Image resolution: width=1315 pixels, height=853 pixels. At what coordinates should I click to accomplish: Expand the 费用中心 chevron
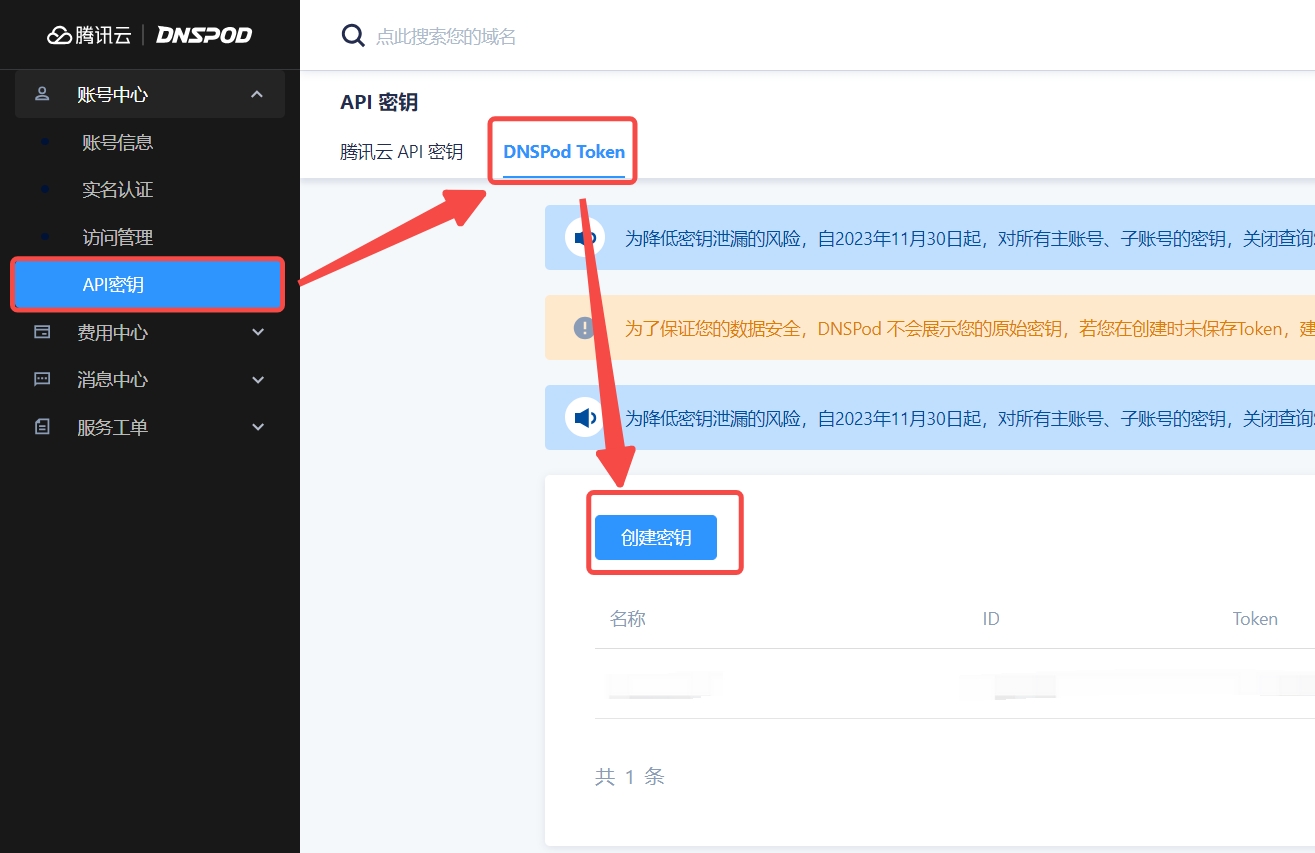coord(258,332)
